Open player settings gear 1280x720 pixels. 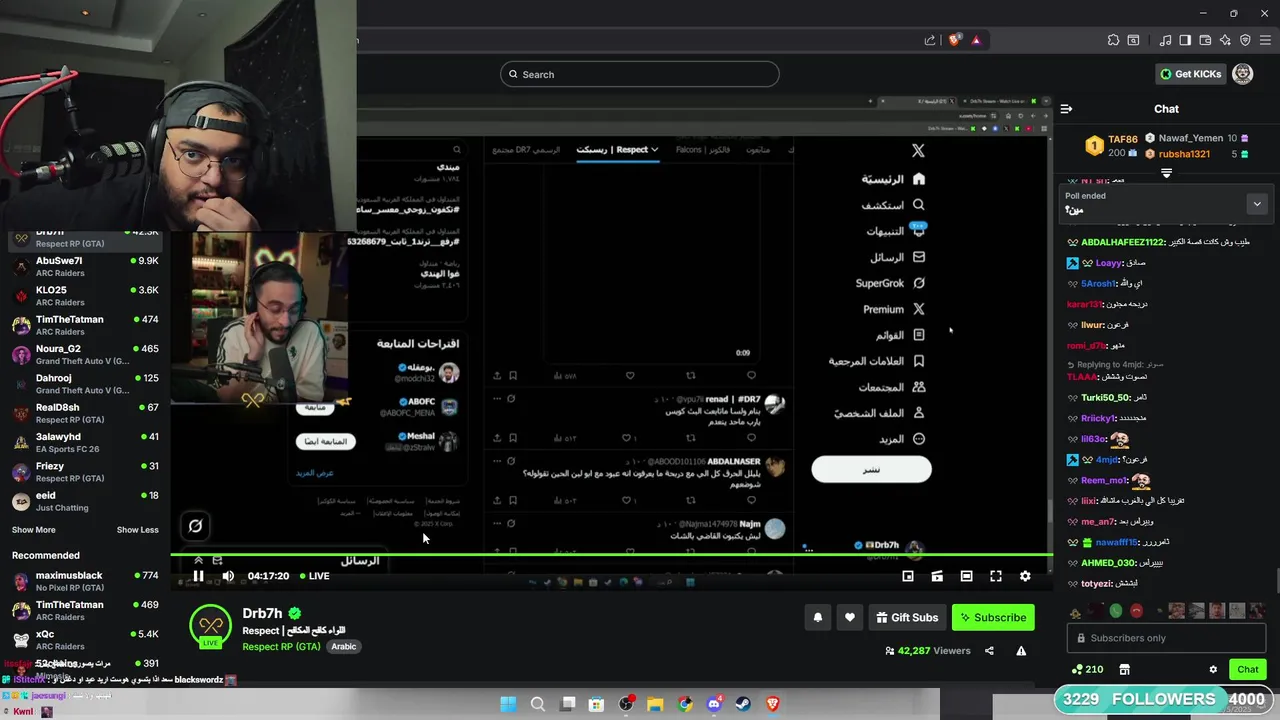pyautogui.click(x=1025, y=576)
